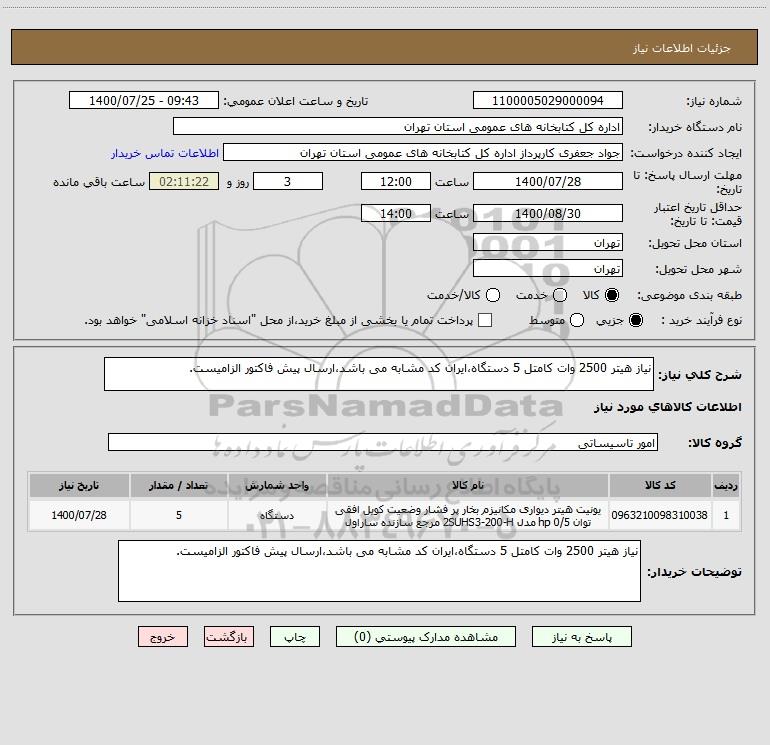The width and height of the screenshot is (770, 745).
Task: Open مشاهده مدارک پیوستی (0) button
Action: pos(426,637)
